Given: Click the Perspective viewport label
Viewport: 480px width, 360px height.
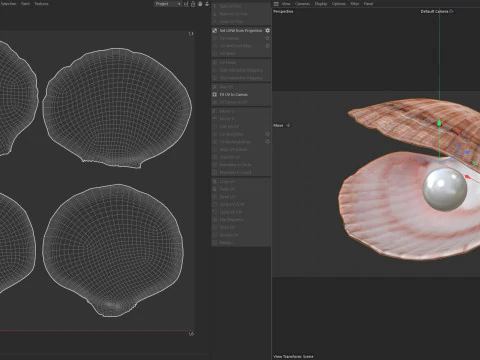Looking at the screenshot, I should point(283,11).
